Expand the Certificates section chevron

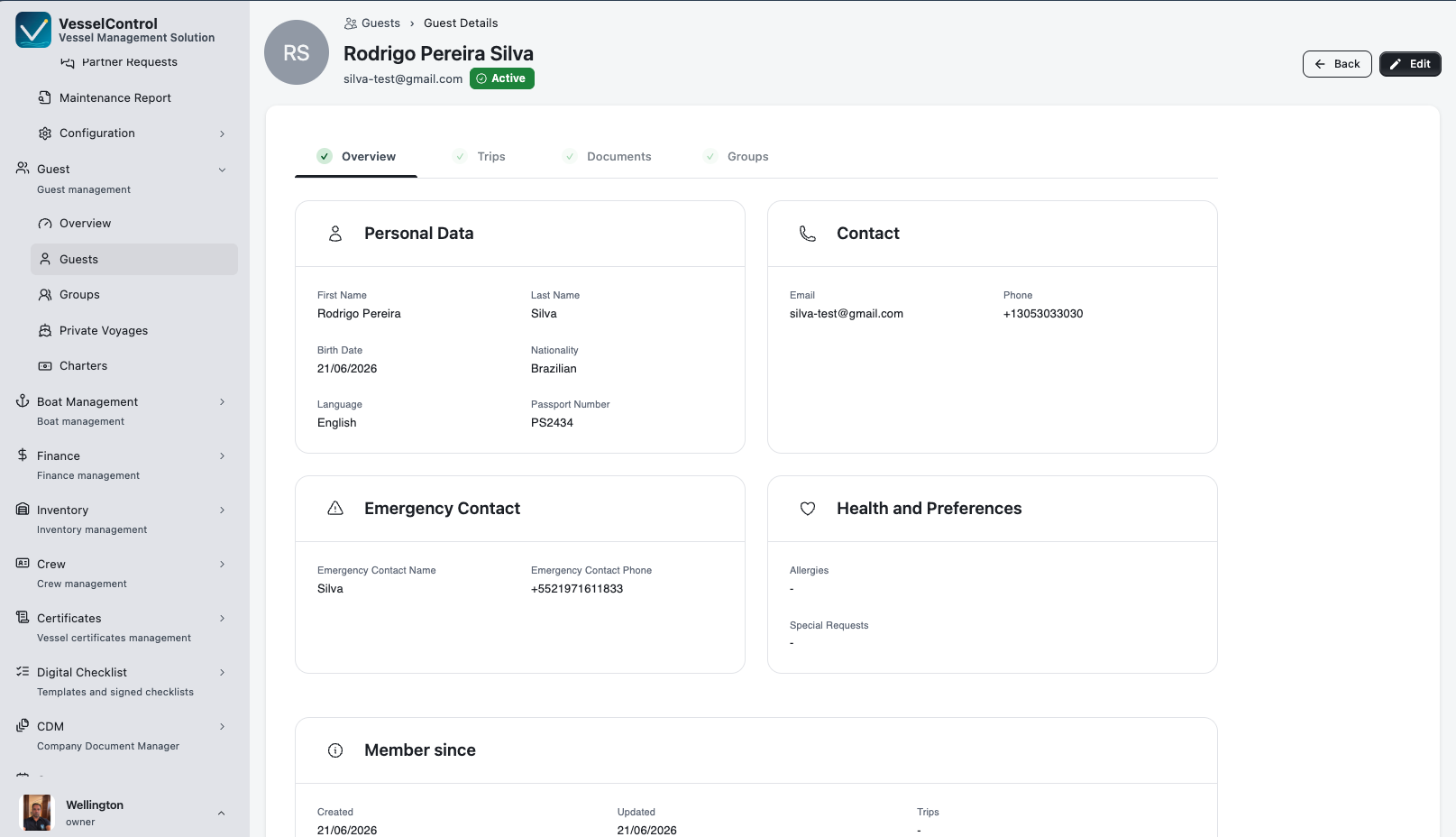click(x=222, y=619)
